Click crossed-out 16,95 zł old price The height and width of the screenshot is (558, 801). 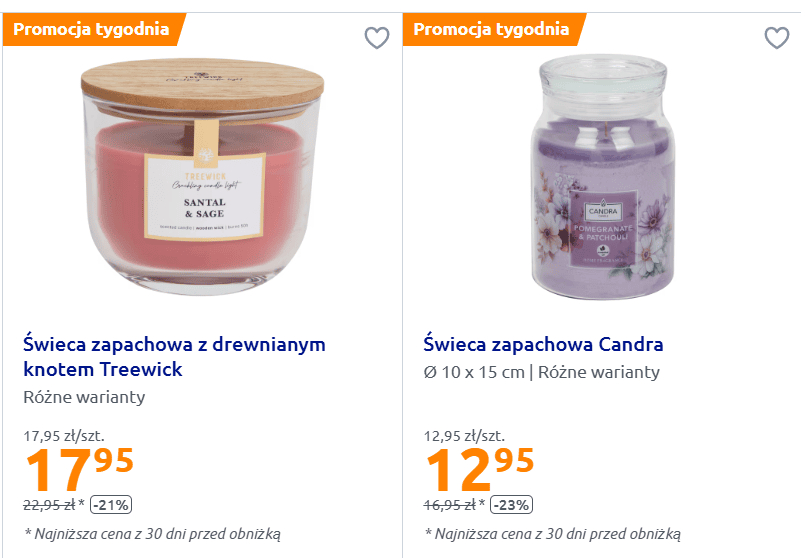point(450,505)
